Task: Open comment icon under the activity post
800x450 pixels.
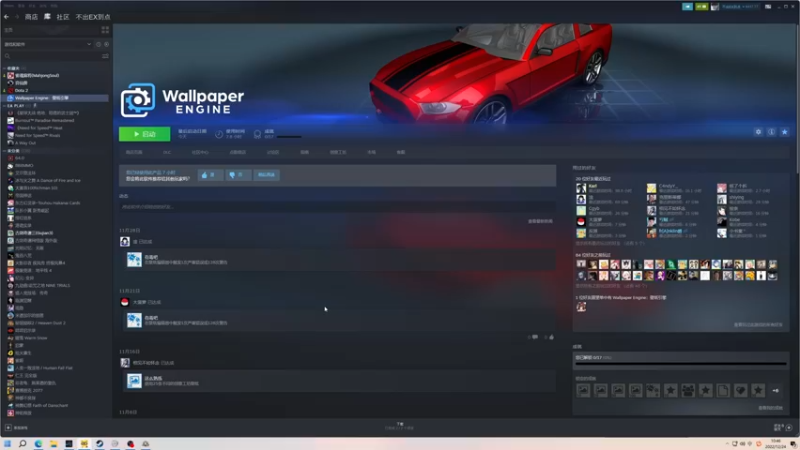Action: click(534, 337)
